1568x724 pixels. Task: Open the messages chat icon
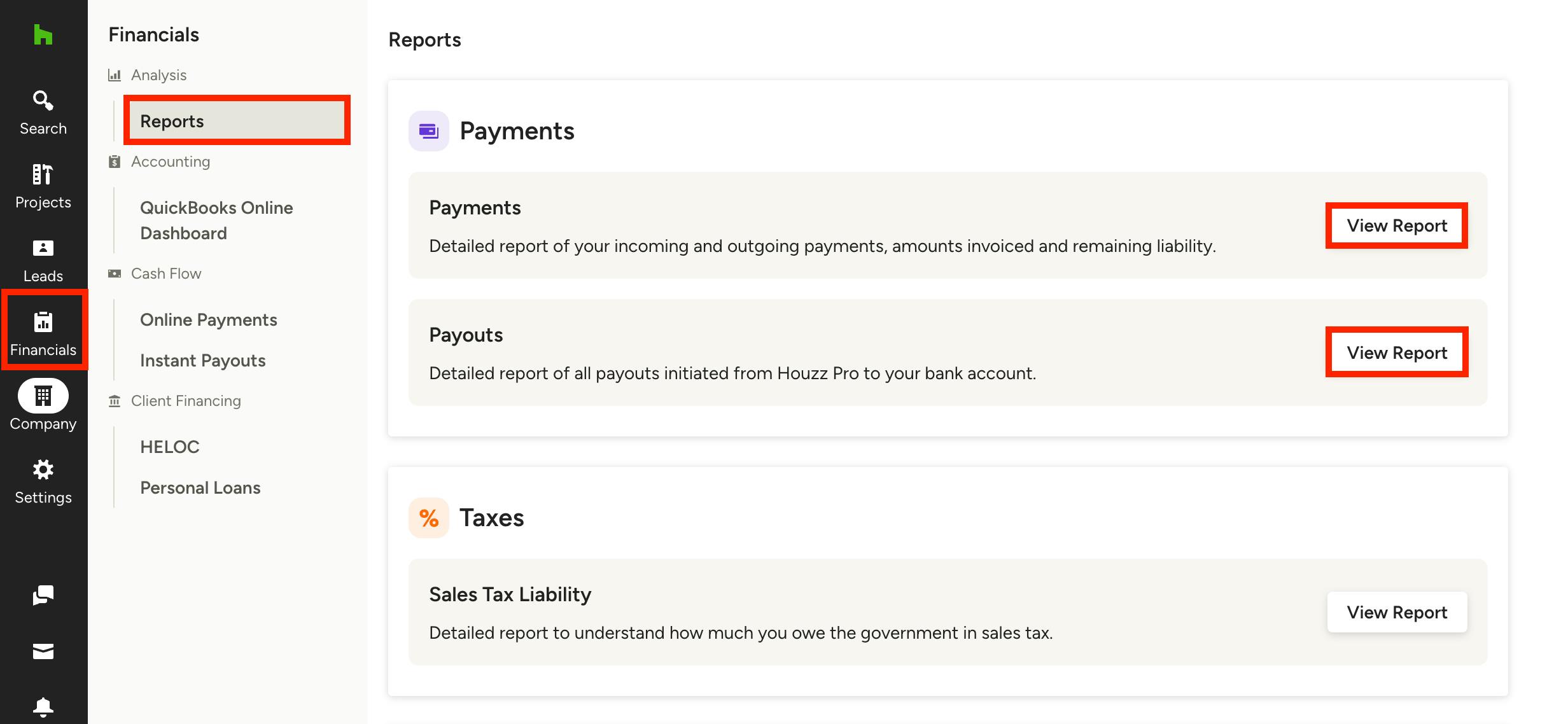point(43,595)
